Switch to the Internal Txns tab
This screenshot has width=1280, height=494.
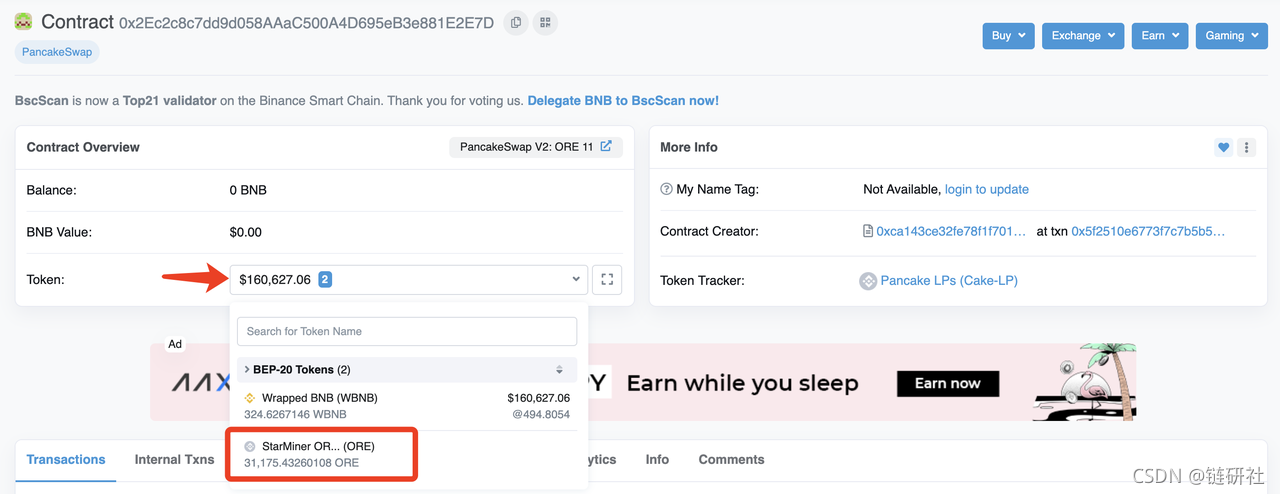pyautogui.click(x=175, y=460)
